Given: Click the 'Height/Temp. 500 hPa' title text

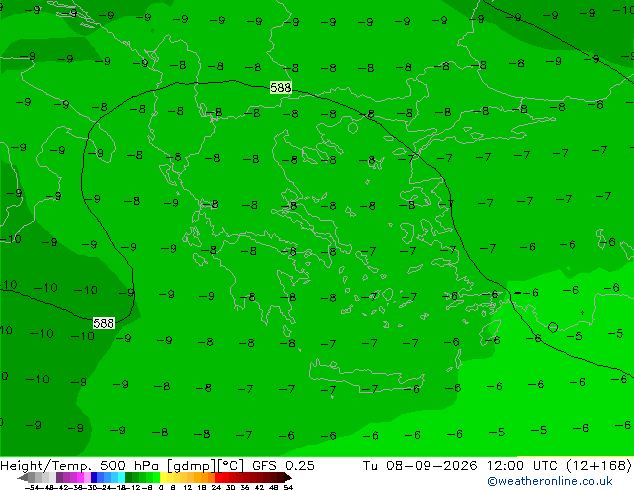Looking at the screenshot, I should point(80,465).
